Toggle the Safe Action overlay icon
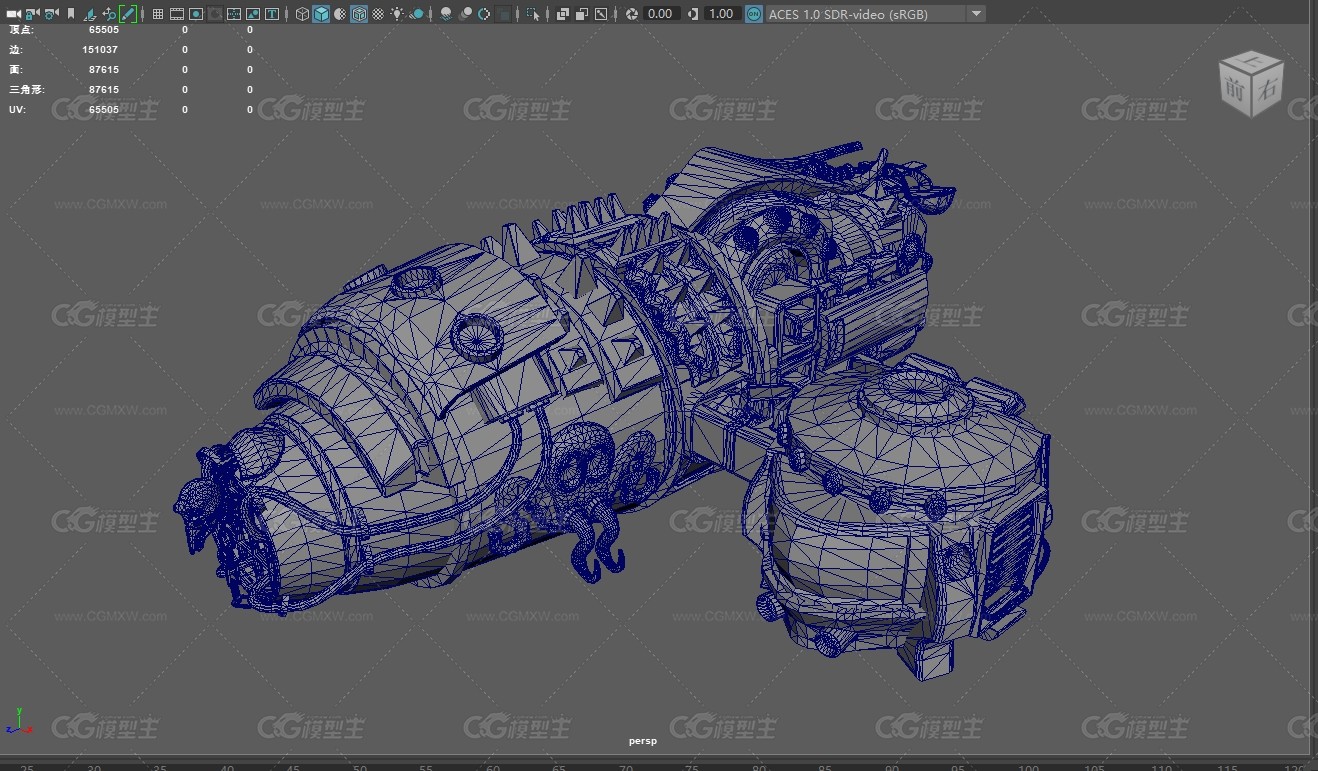Image resolution: width=1318 pixels, height=771 pixels. (253, 14)
